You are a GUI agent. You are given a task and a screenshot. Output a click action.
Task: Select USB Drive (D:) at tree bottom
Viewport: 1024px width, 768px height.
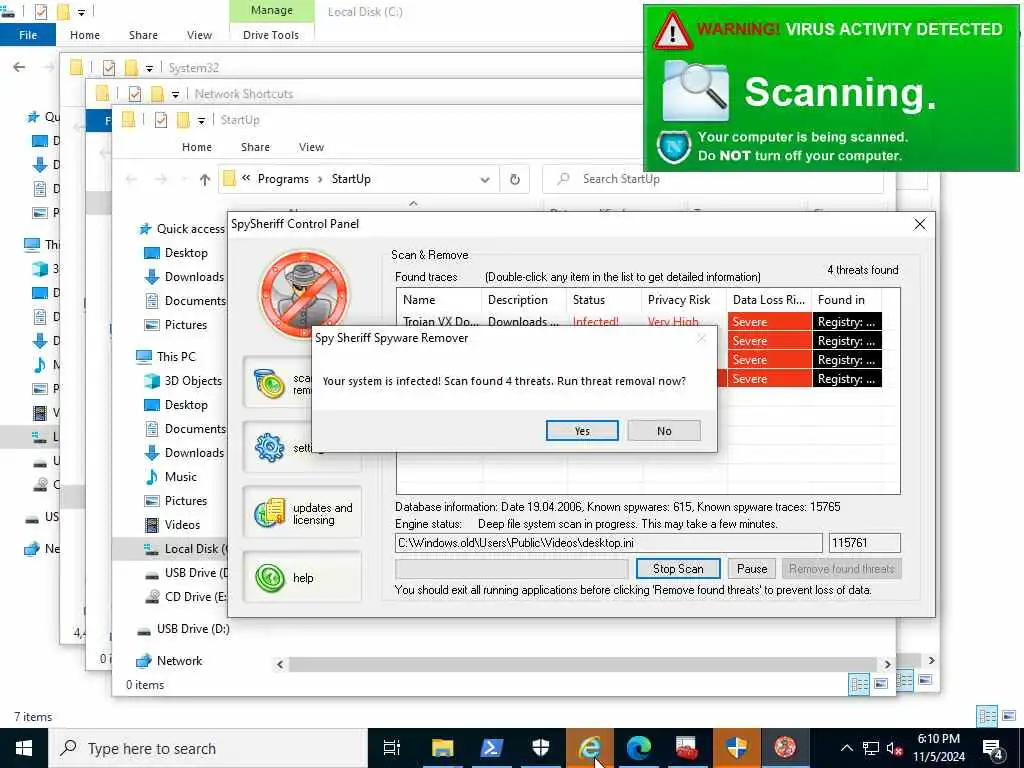click(183, 628)
